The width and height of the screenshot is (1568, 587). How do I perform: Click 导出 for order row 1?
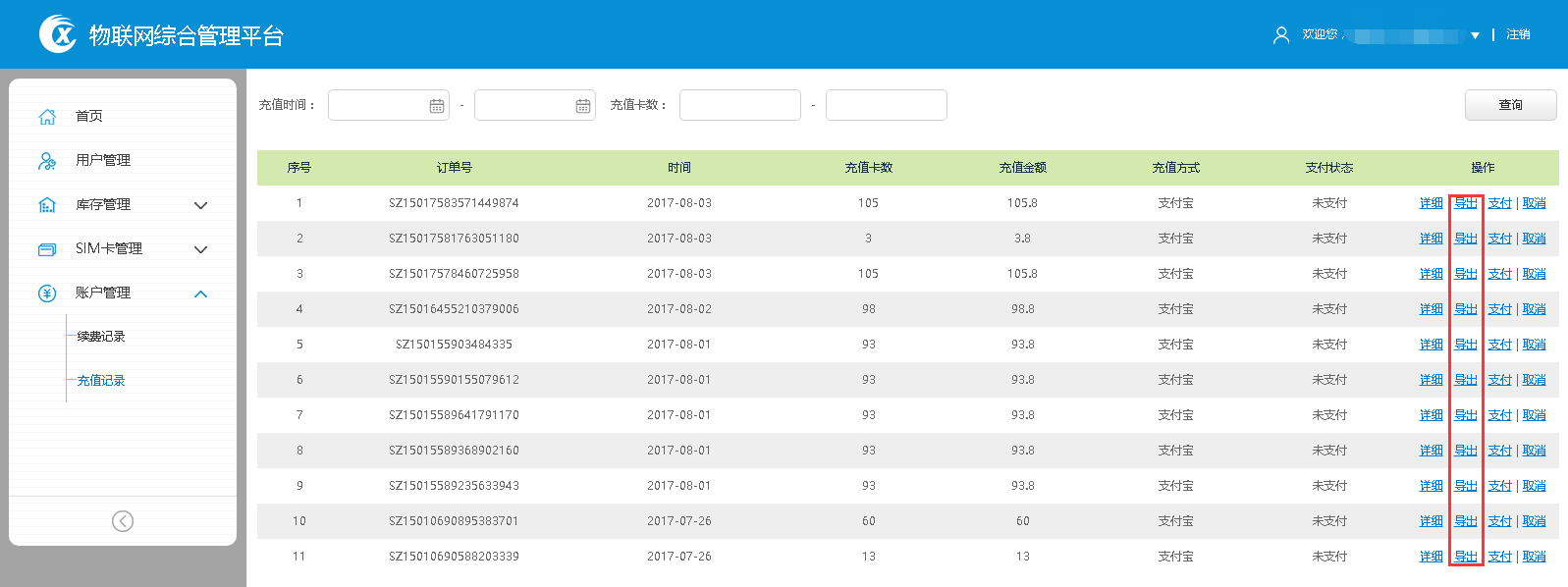point(1465,203)
